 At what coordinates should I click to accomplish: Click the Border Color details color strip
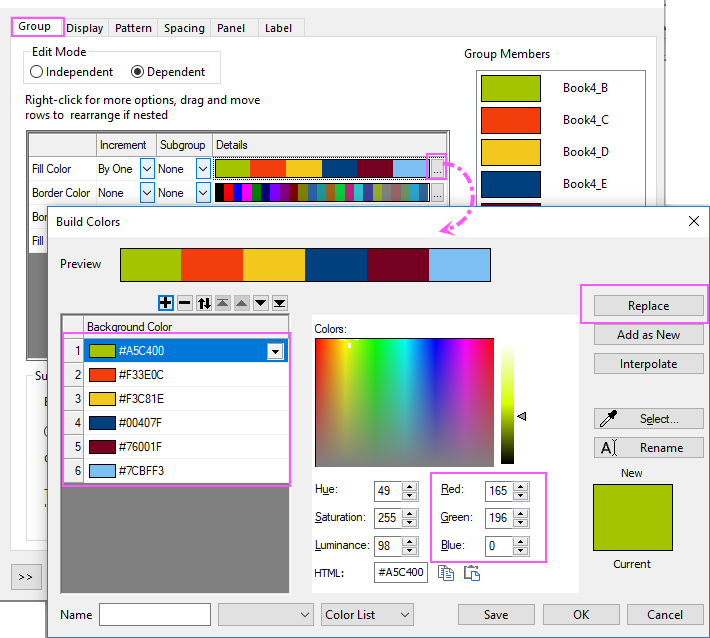(321, 193)
